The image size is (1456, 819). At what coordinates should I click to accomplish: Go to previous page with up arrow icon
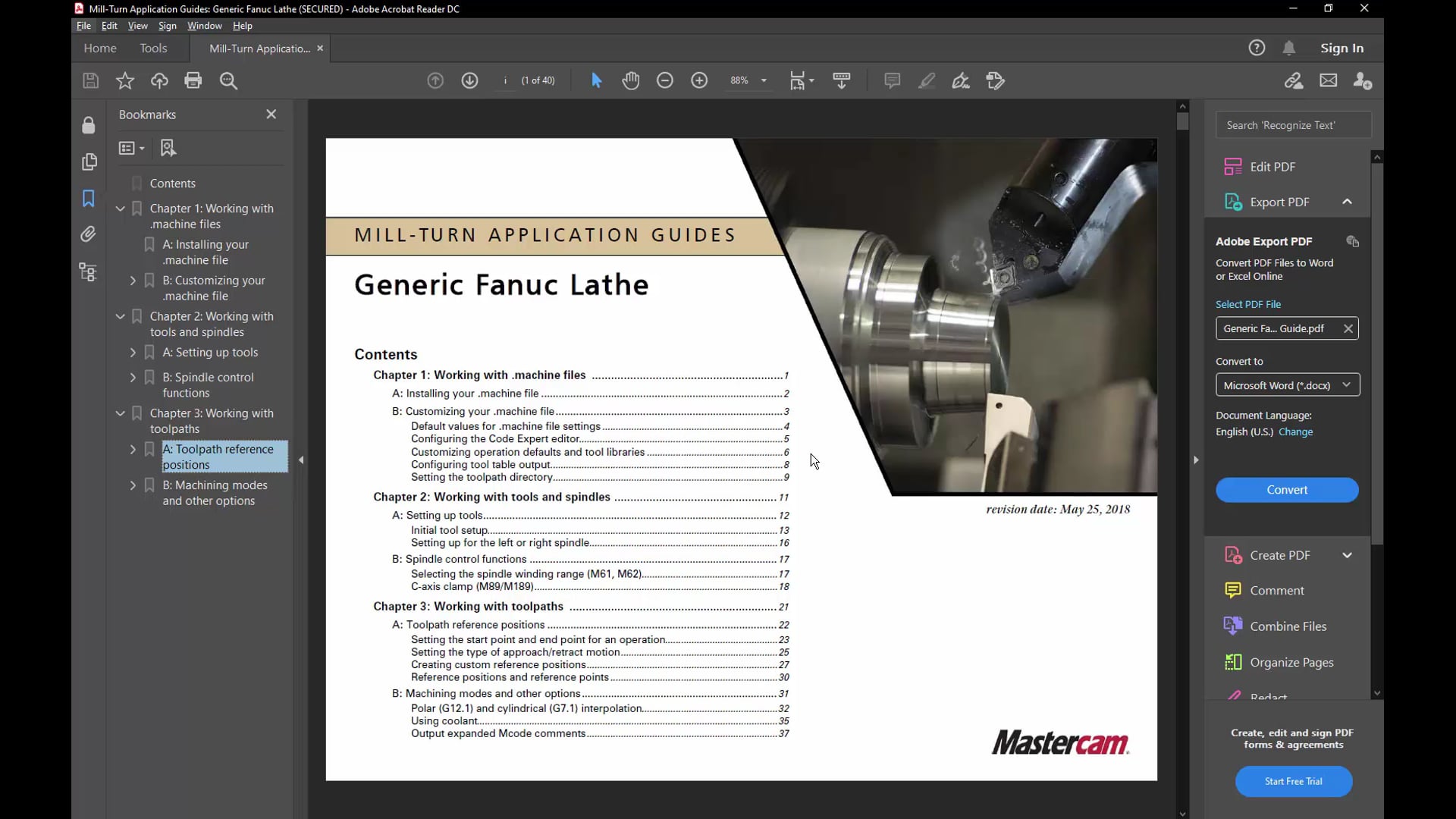click(x=435, y=80)
